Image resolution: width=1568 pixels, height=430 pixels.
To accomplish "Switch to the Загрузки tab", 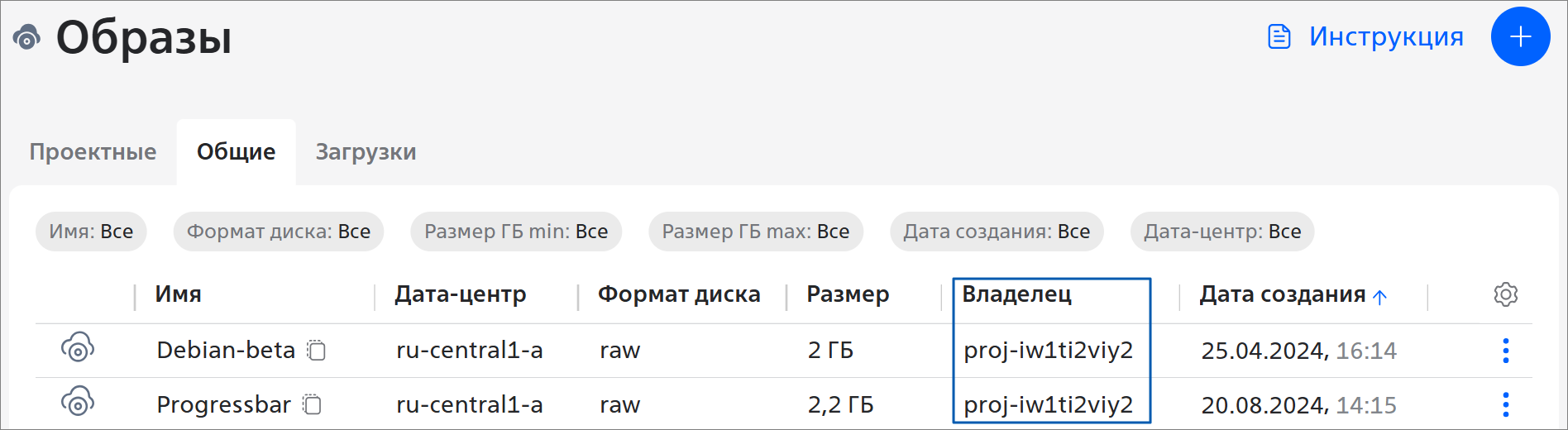I will click(366, 152).
